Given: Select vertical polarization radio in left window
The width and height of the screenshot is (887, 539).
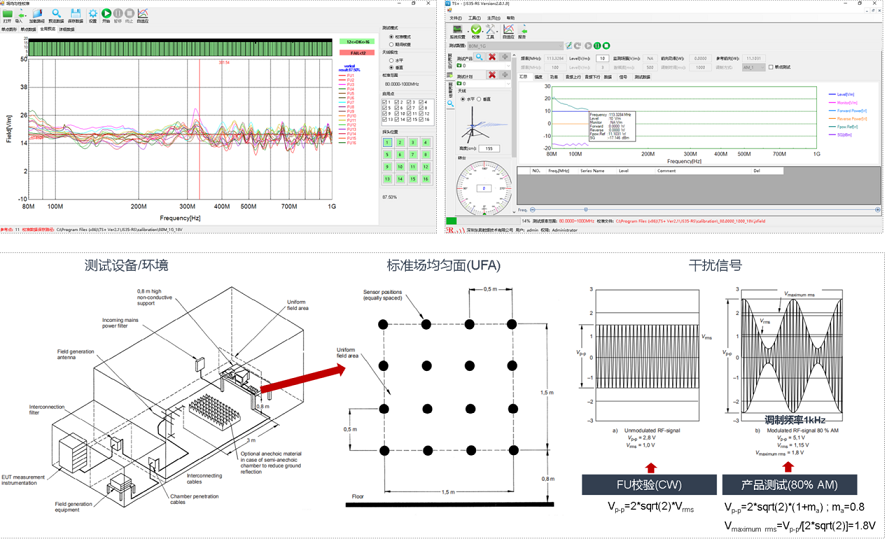Looking at the screenshot, I should 391,67.
